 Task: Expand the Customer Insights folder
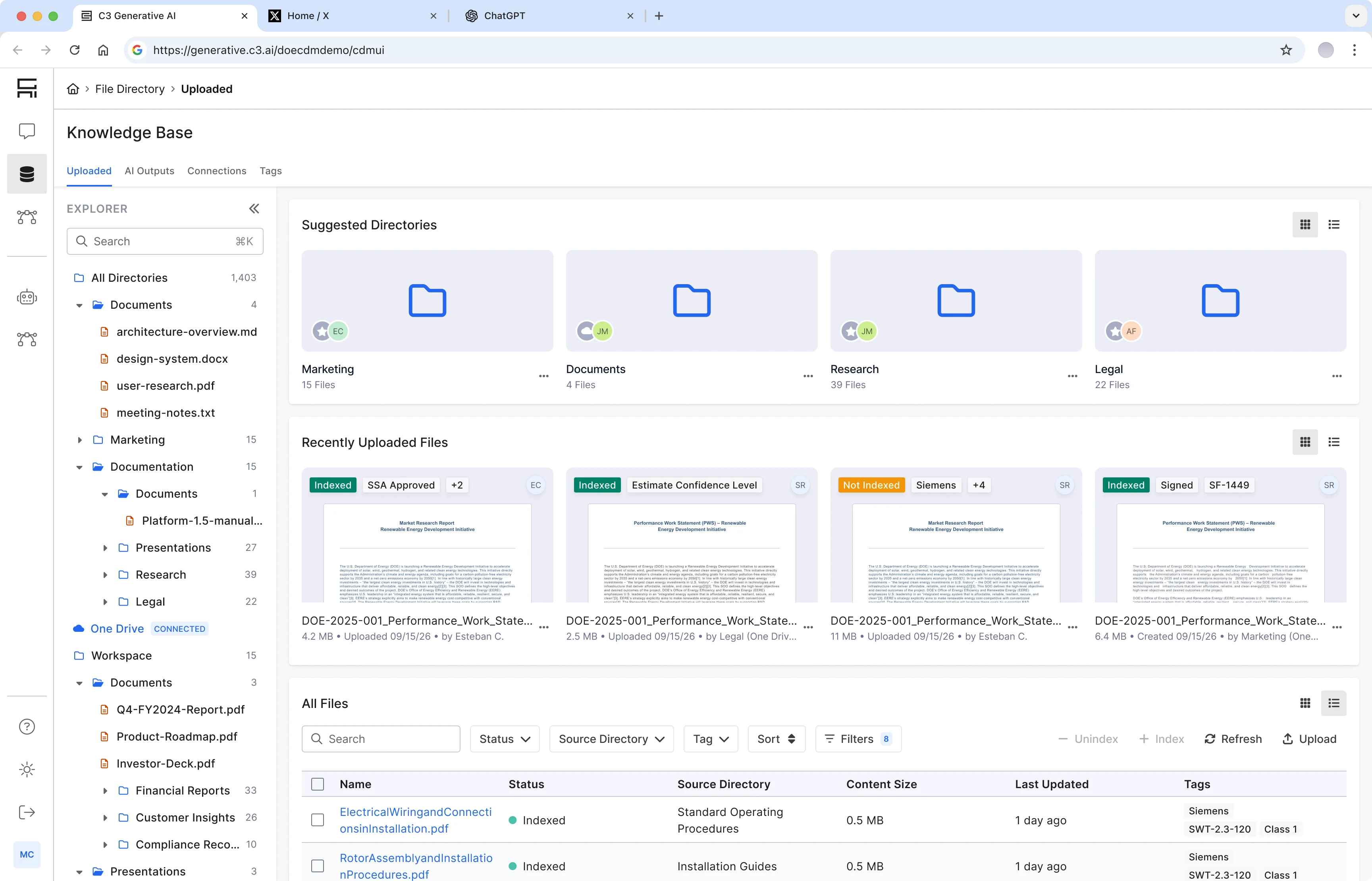click(105, 818)
